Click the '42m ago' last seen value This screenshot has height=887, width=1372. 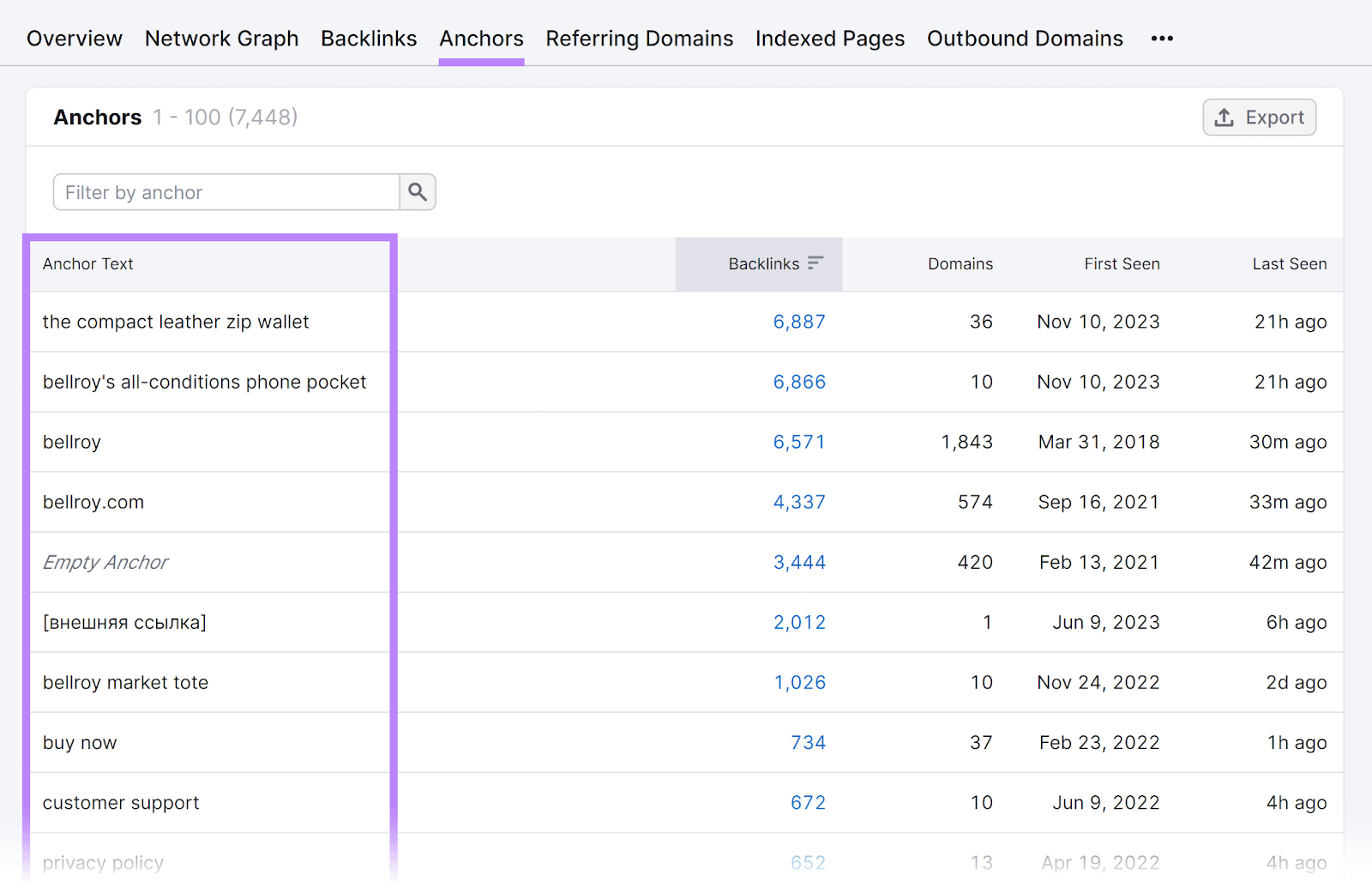pyautogui.click(x=1288, y=562)
